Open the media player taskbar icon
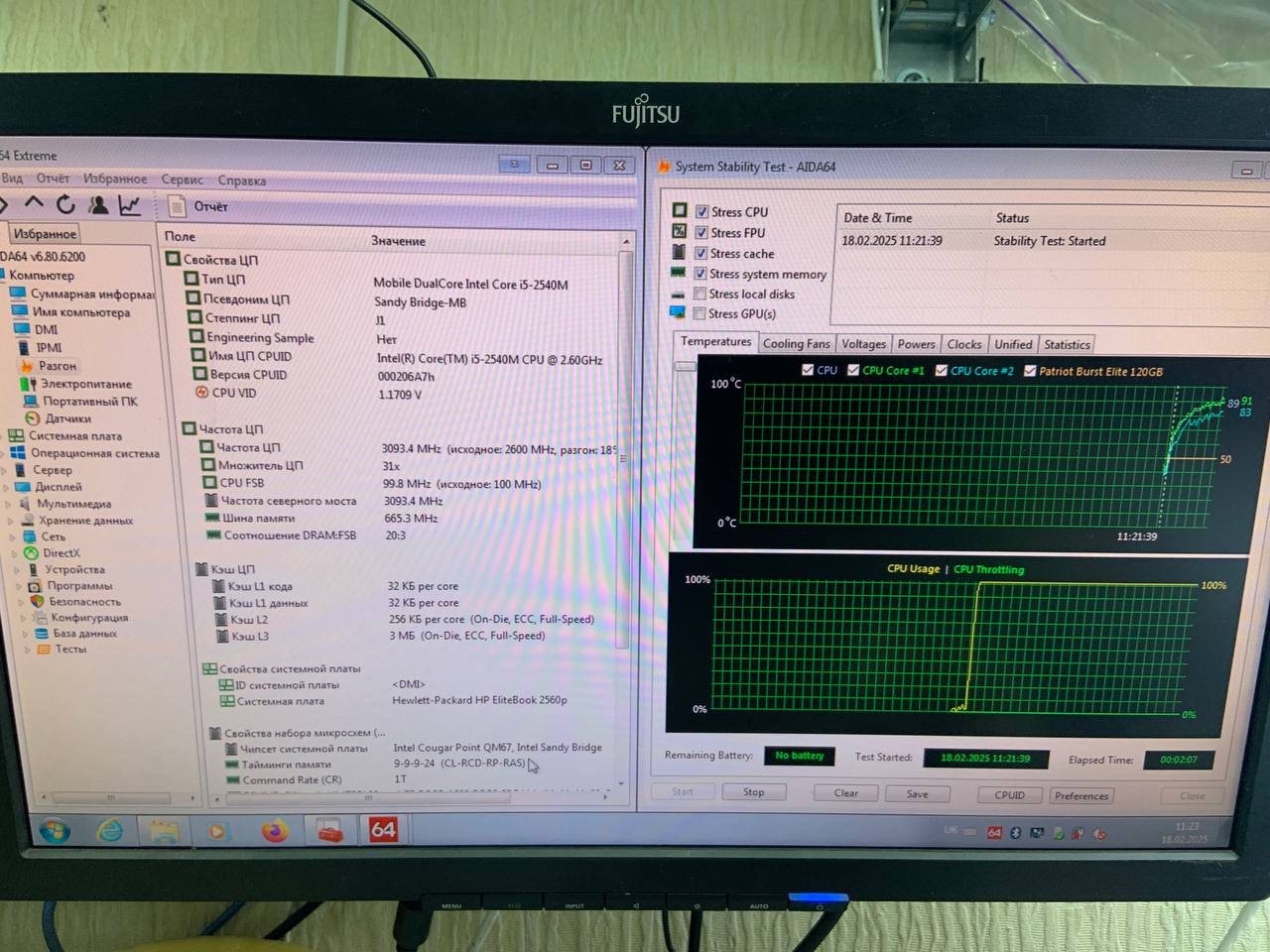Screen dimensions: 1270x952 (217, 831)
